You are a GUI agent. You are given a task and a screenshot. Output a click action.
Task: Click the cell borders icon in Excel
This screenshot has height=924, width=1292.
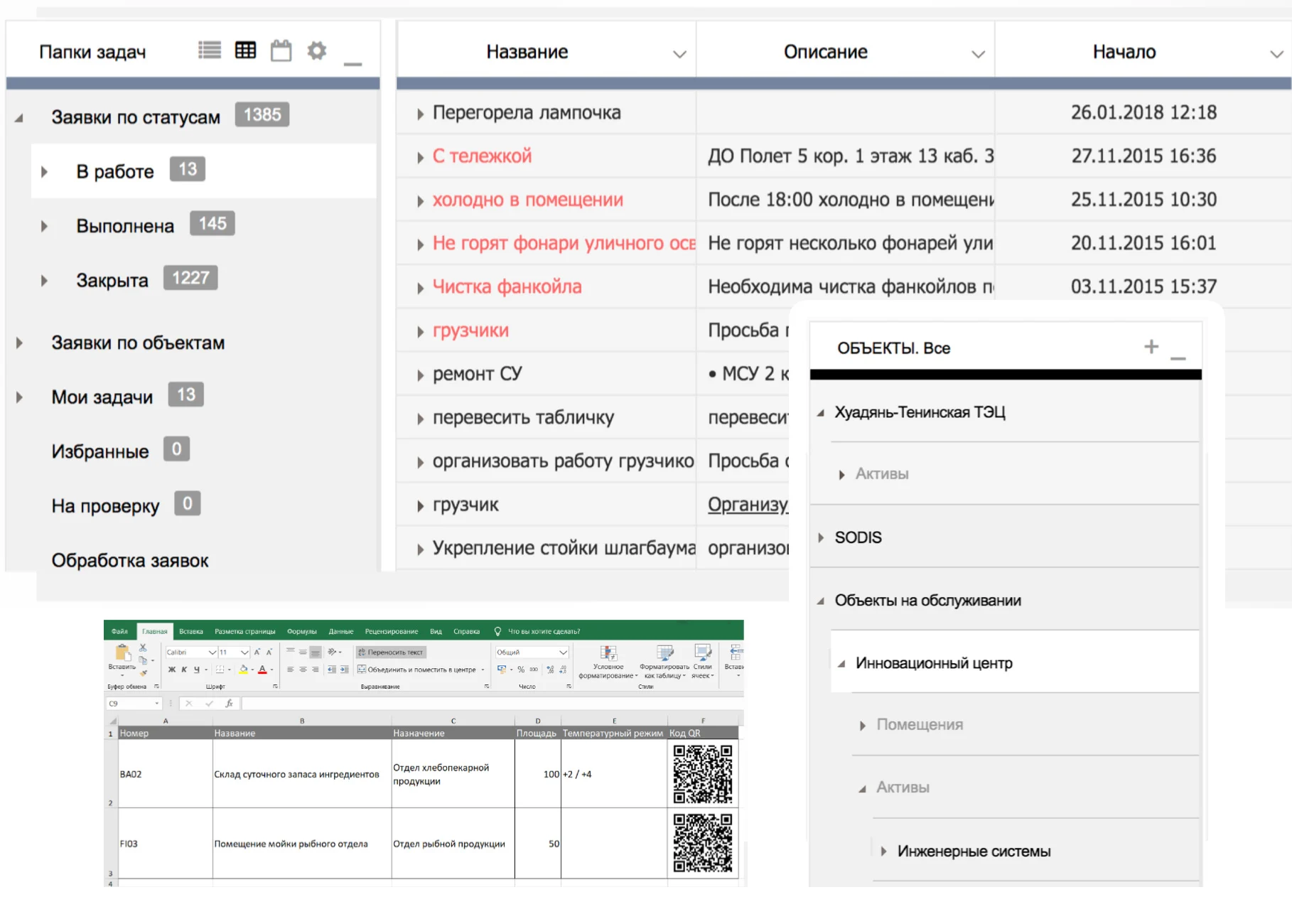(x=220, y=670)
